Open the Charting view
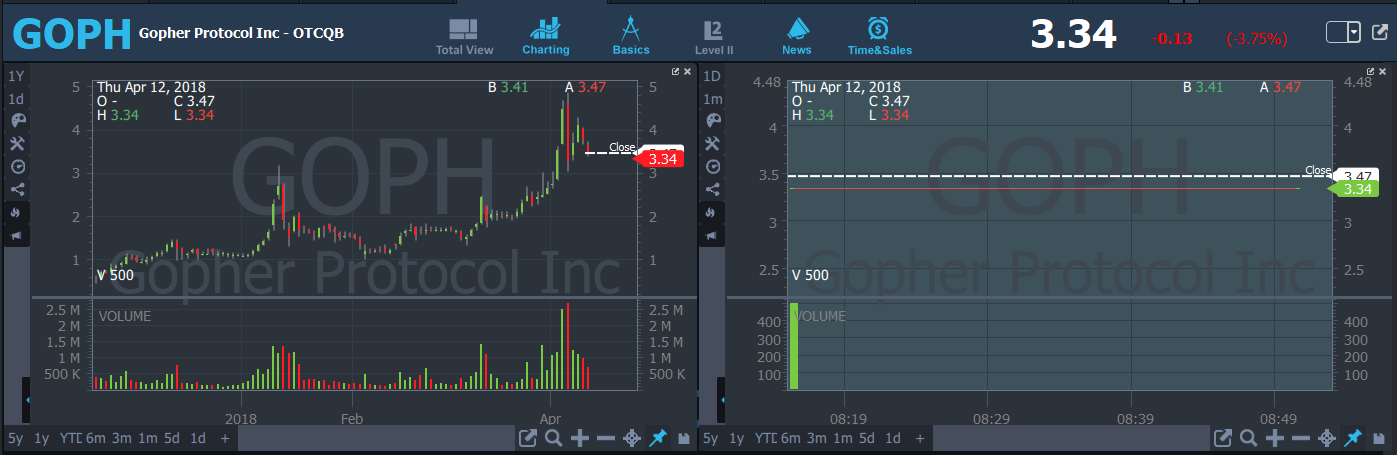 [x=545, y=36]
